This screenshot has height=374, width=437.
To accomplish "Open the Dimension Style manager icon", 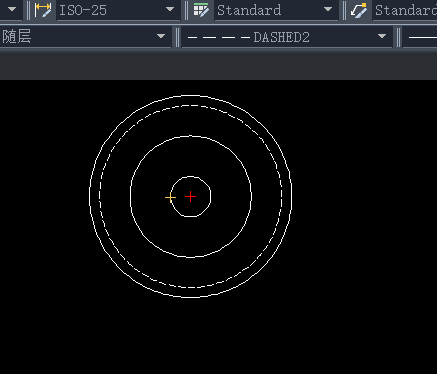I will click(43, 10).
